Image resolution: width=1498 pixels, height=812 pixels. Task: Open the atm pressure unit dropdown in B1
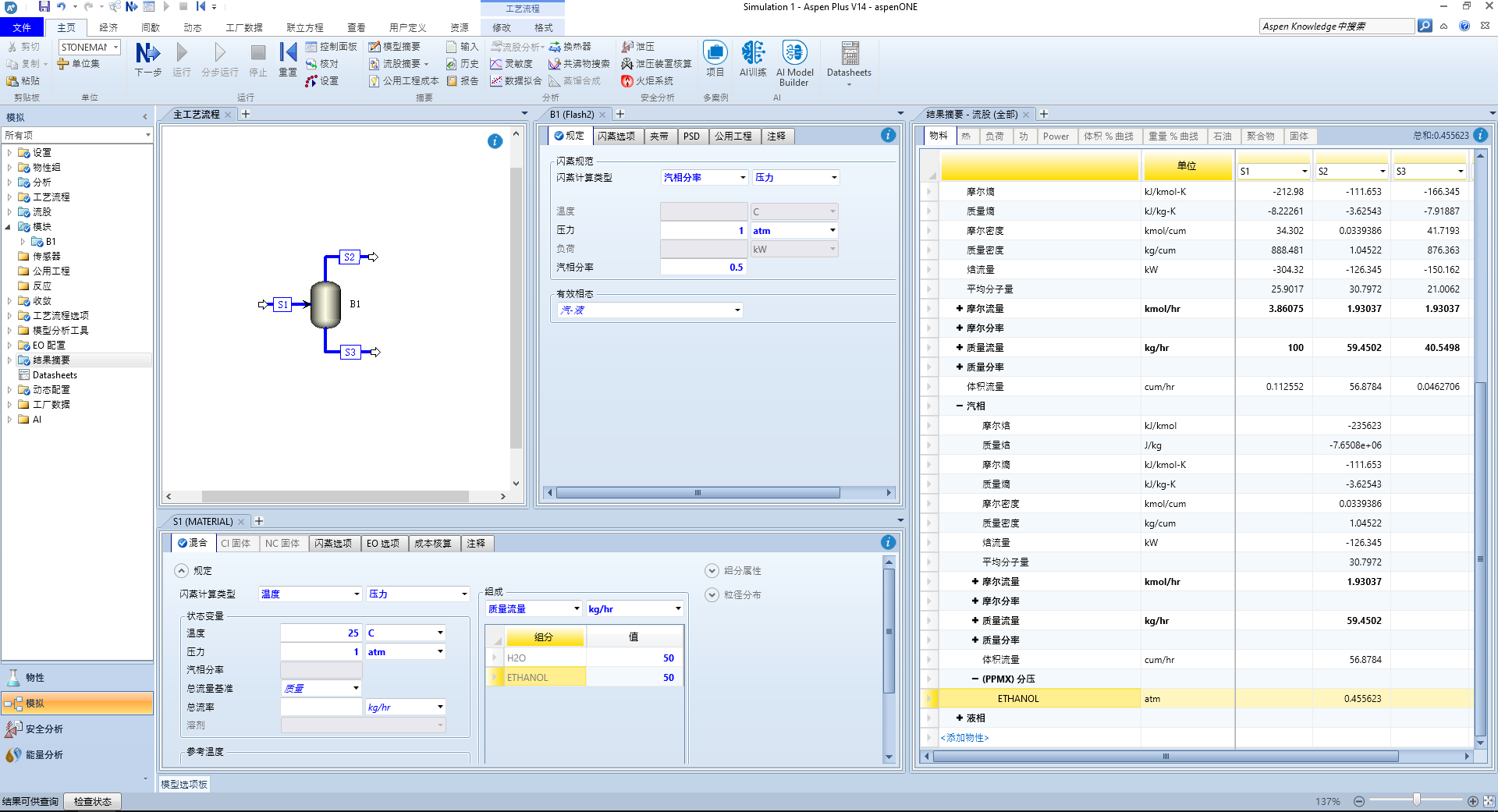point(832,231)
